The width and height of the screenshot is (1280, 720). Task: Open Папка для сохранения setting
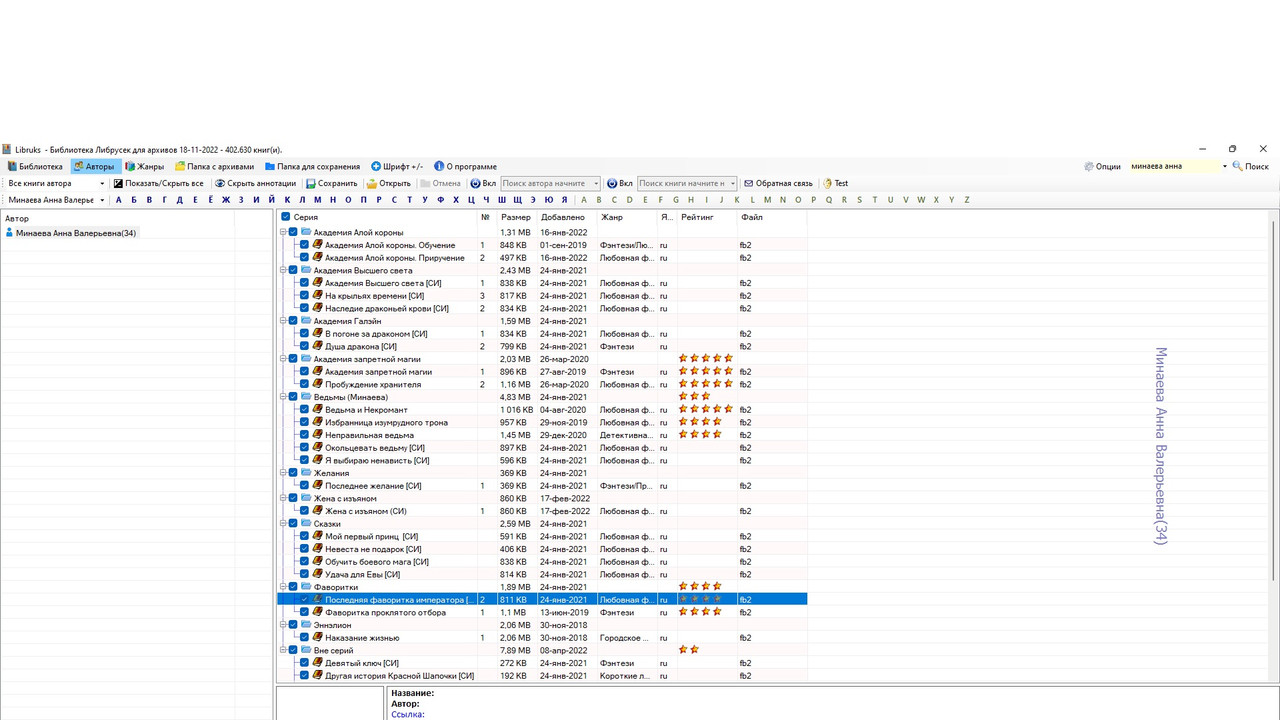click(313, 167)
